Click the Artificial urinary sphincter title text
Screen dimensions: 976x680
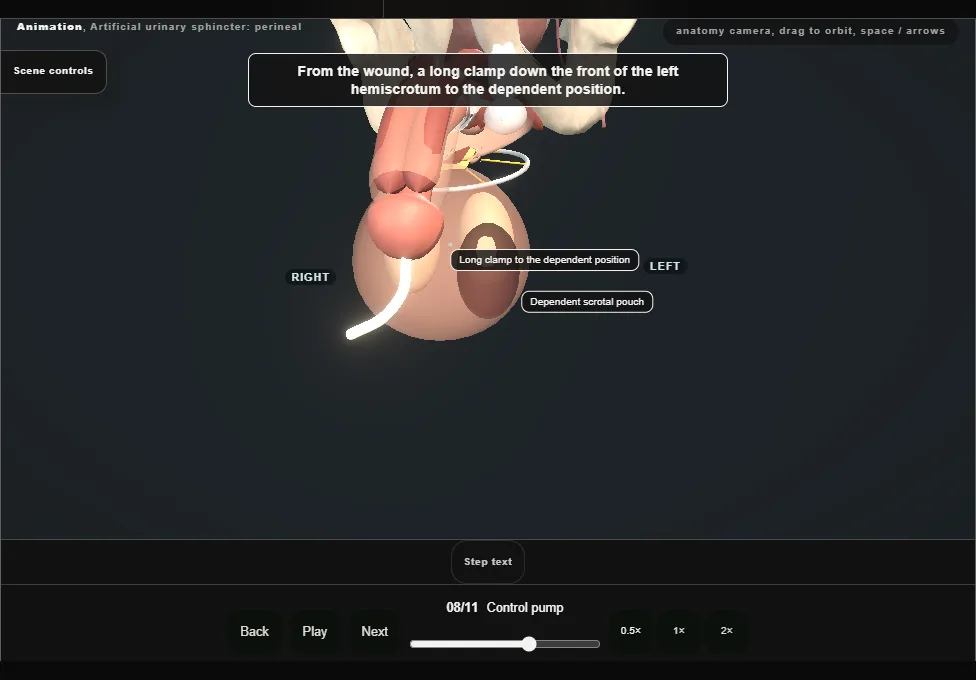[196, 27]
